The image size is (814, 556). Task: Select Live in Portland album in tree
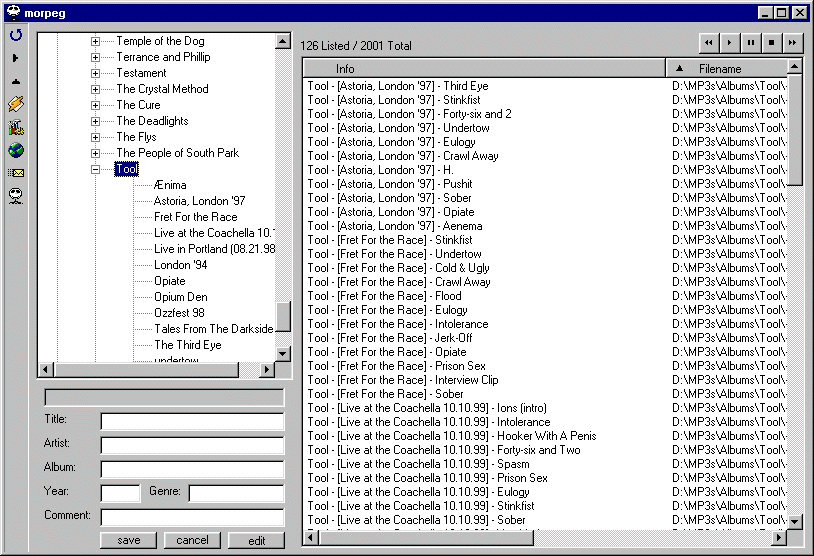coord(214,249)
